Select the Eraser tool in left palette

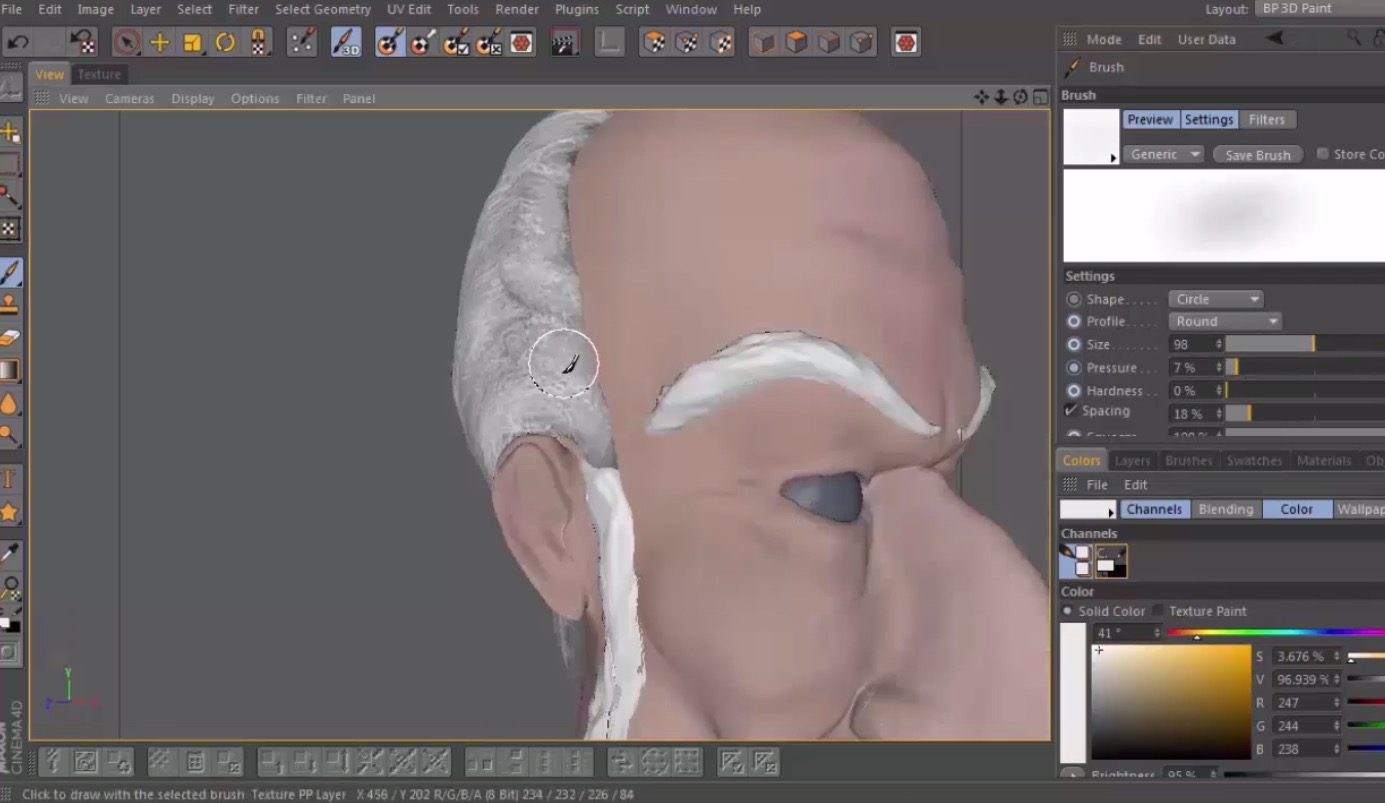click(10, 337)
